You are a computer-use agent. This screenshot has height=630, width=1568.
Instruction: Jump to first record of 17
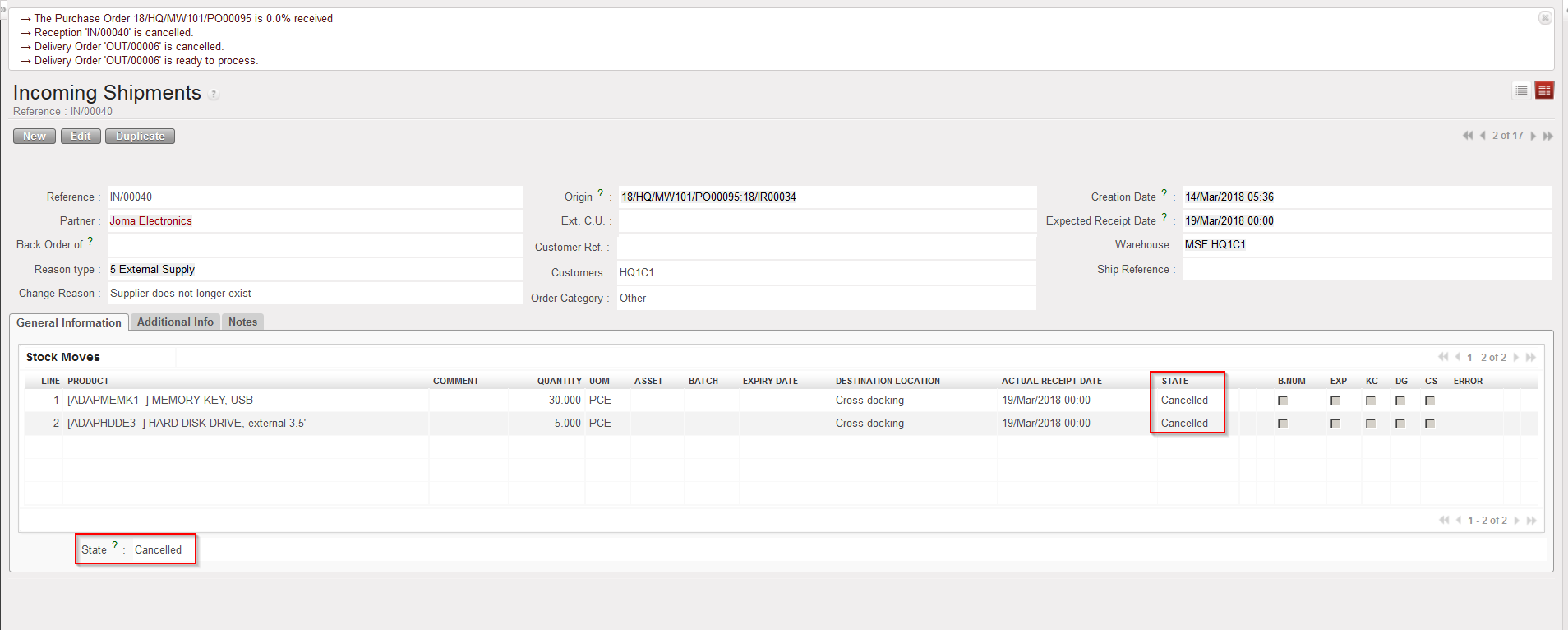click(x=1467, y=136)
